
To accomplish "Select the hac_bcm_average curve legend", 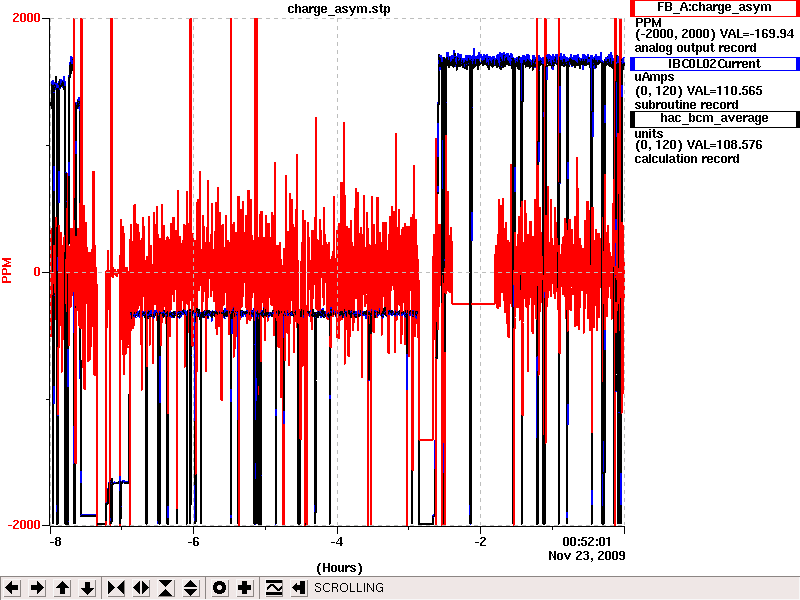I will pyautogui.click(x=714, y=118).
